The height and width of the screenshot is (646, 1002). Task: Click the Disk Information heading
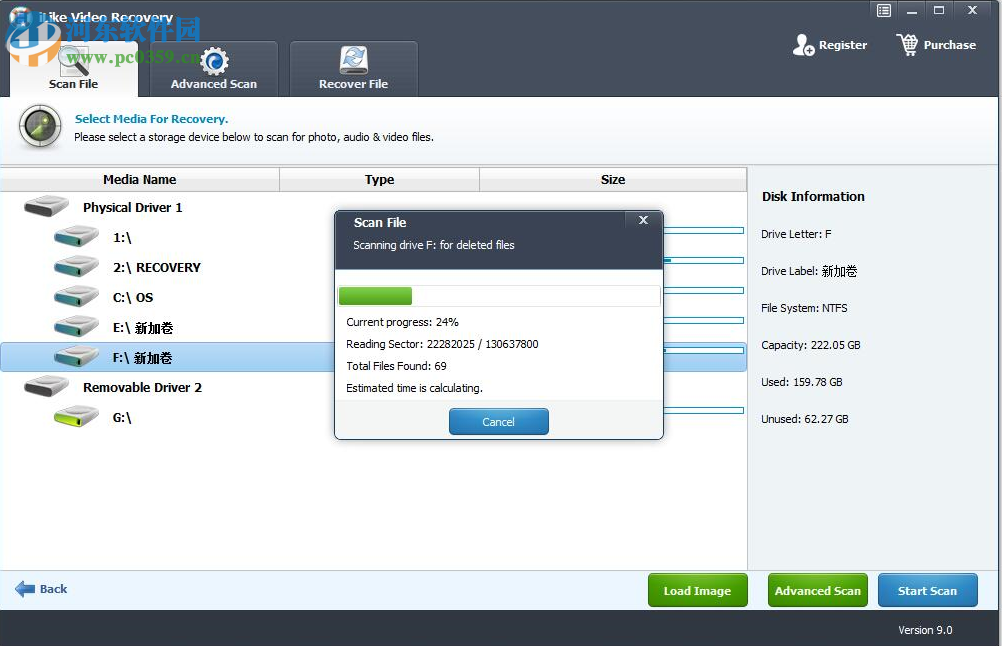click(813, 197)
